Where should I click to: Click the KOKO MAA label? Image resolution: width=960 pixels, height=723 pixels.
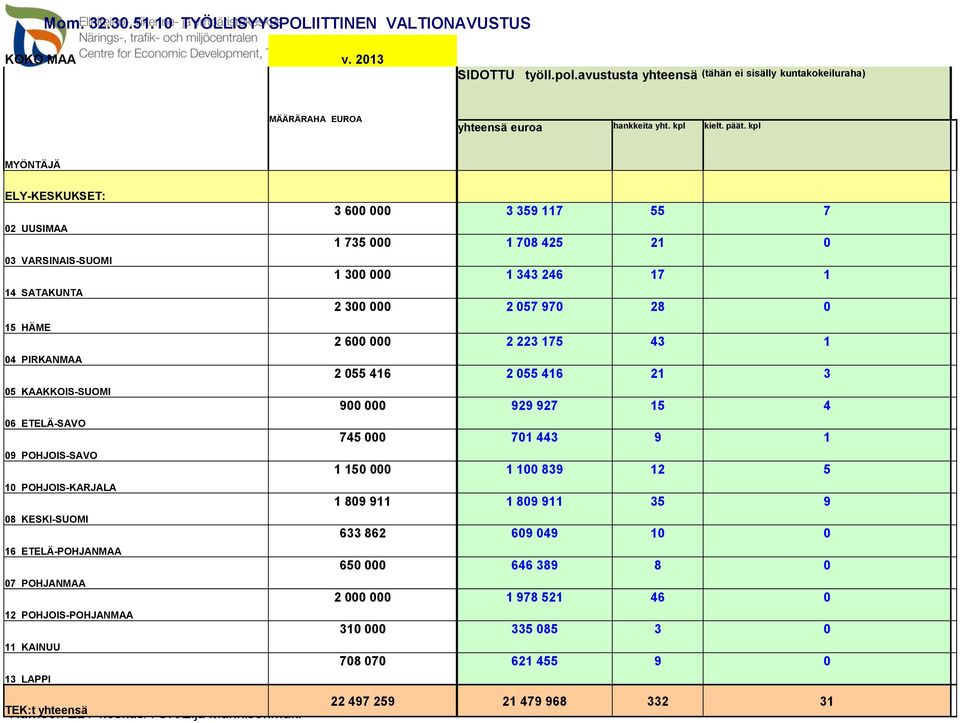click(40, 59)
